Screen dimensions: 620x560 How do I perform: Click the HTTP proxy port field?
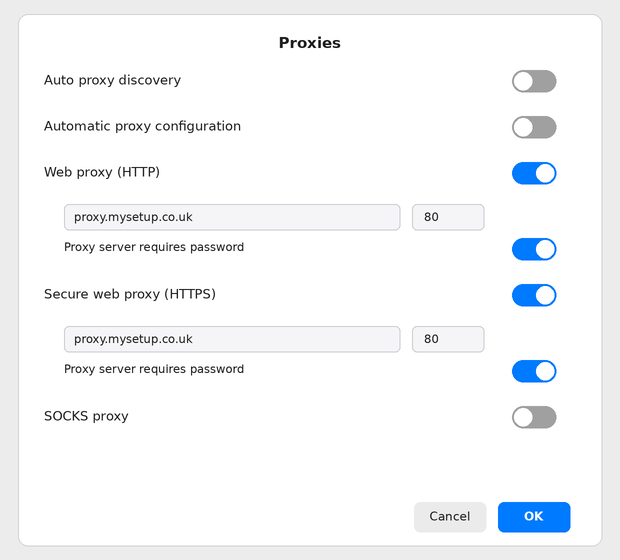click(448, 217)
